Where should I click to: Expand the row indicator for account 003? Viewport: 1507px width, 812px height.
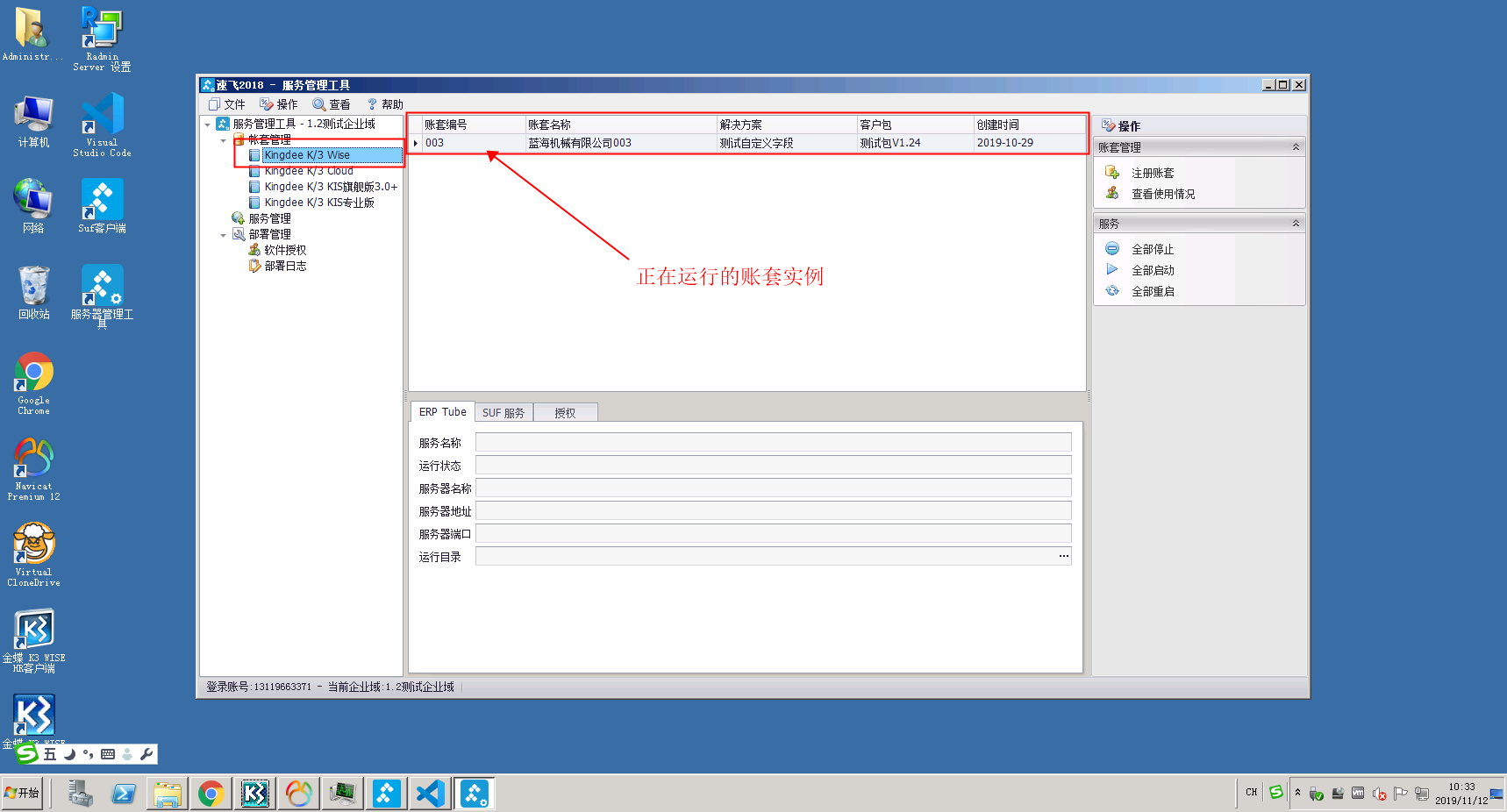pos(416,143)
